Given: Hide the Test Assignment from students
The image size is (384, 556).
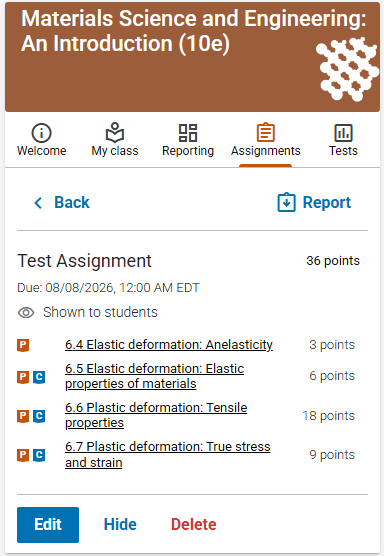Looking at the screenshot, I should 120,524.
